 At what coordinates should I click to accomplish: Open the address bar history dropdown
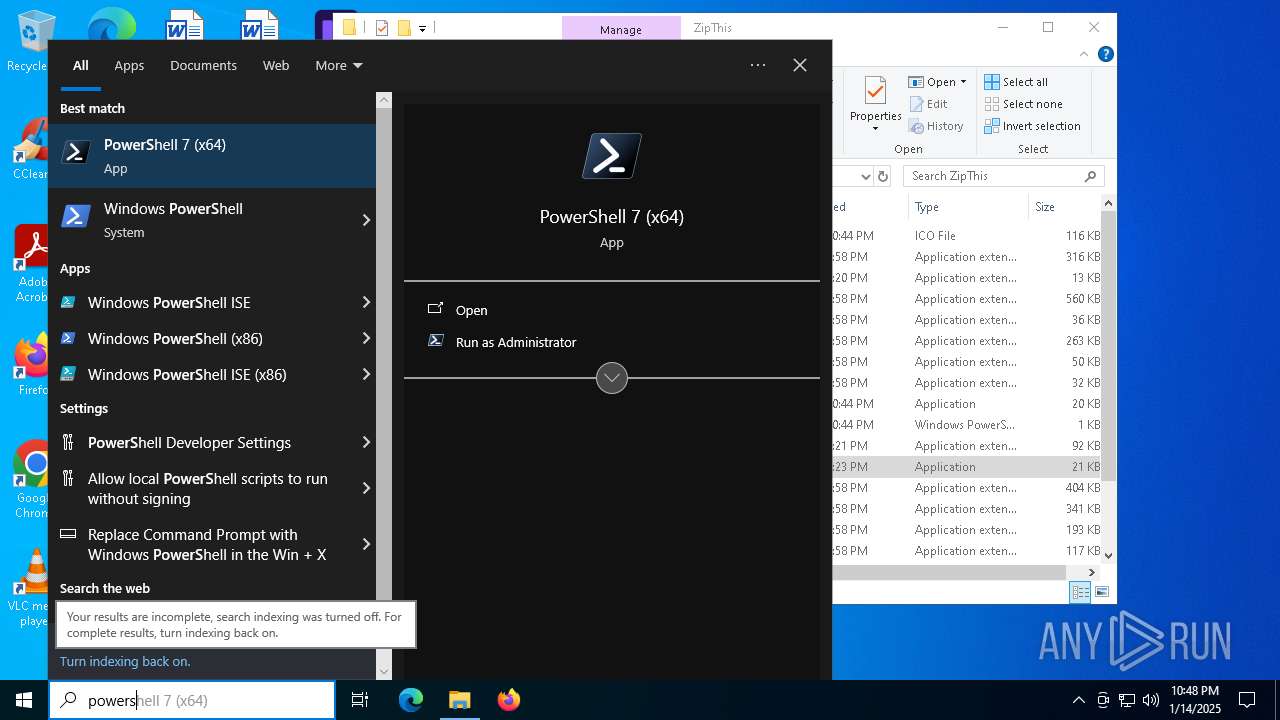point(866,176)
